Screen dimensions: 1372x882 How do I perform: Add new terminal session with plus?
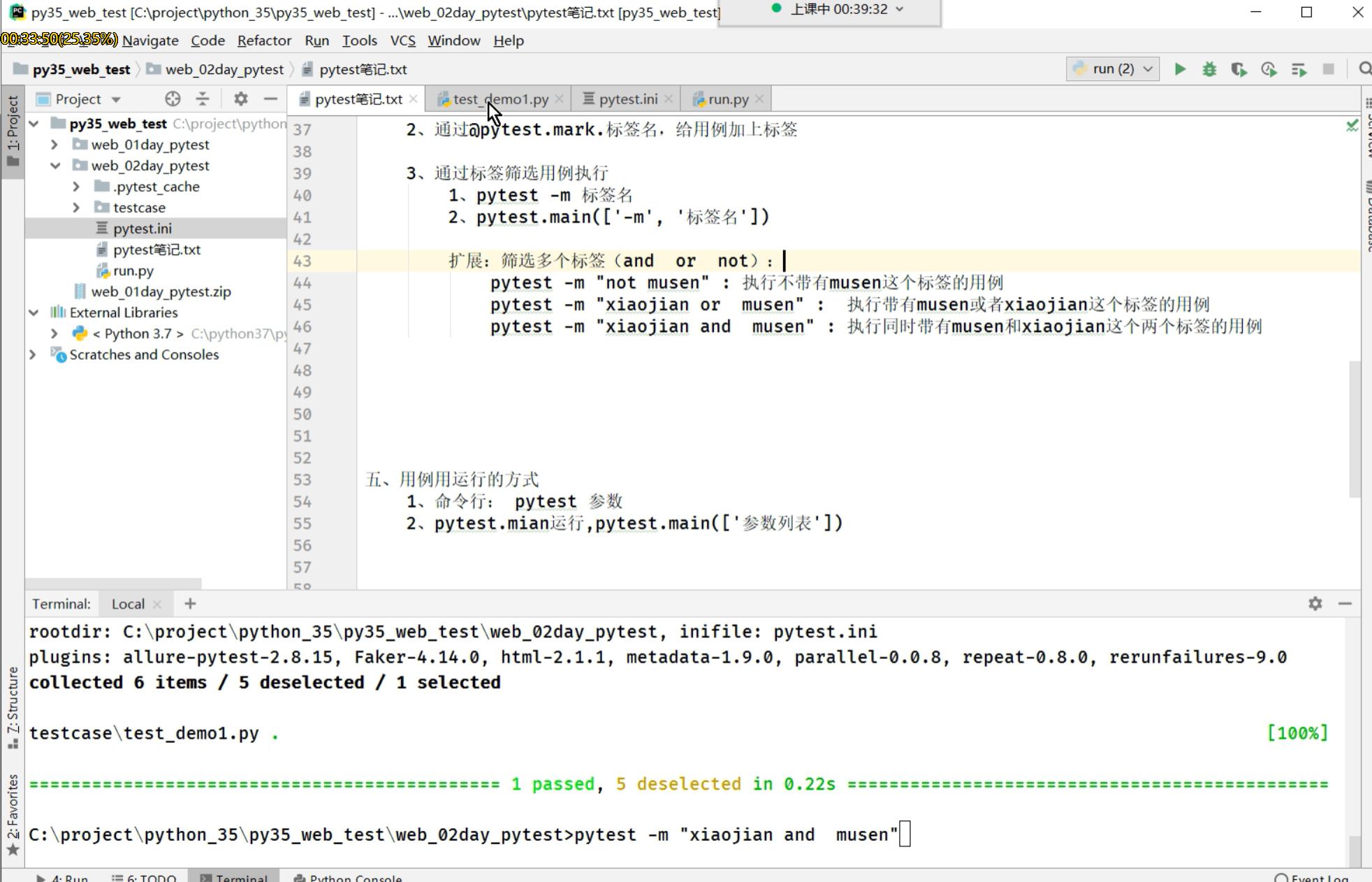pyautogui.click(x=190, y=604)
